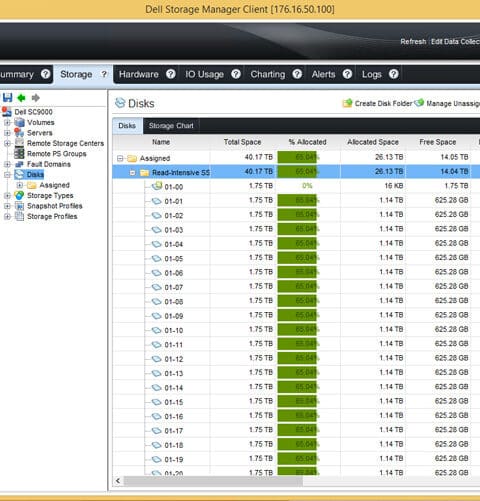Collapse the Assigned folder in table
The image size is (480, 501).
(120, 158)
